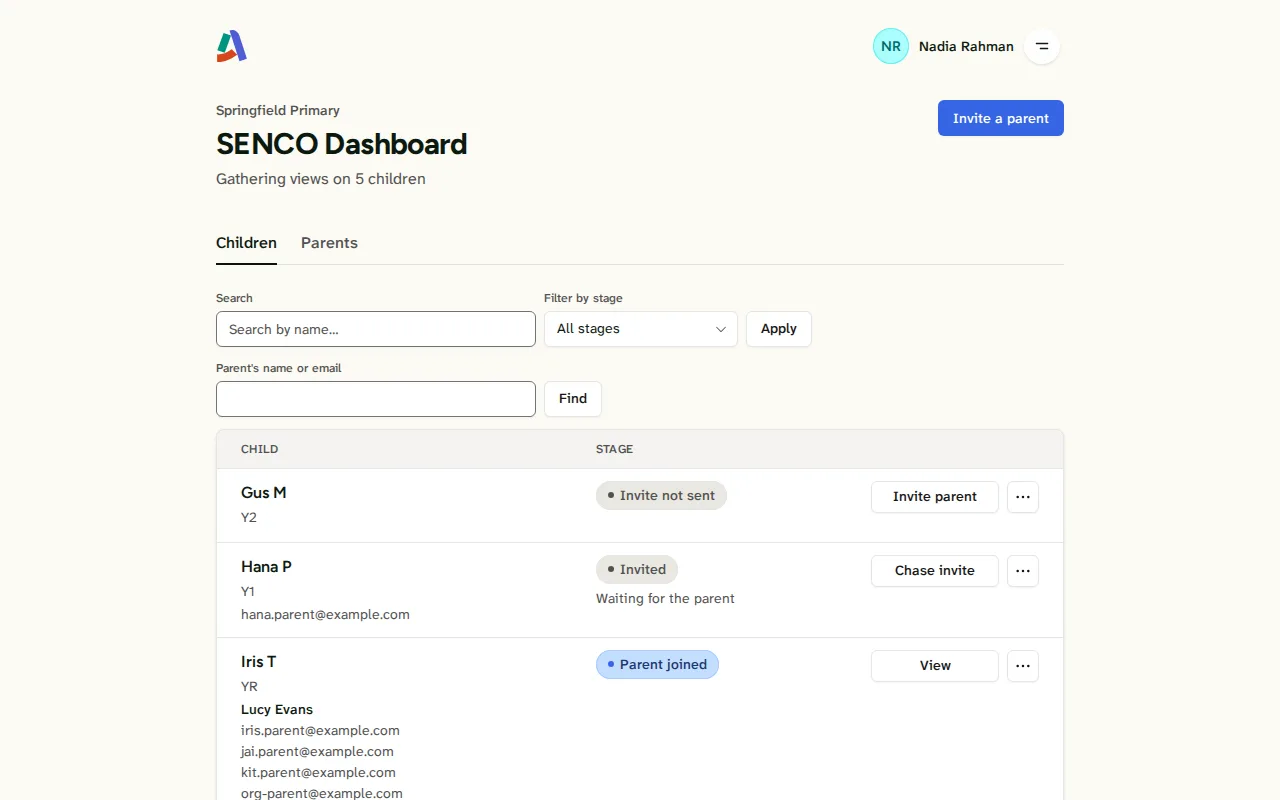
Task: Click the Springfield Primary school name
Action: tap(278, 111)
